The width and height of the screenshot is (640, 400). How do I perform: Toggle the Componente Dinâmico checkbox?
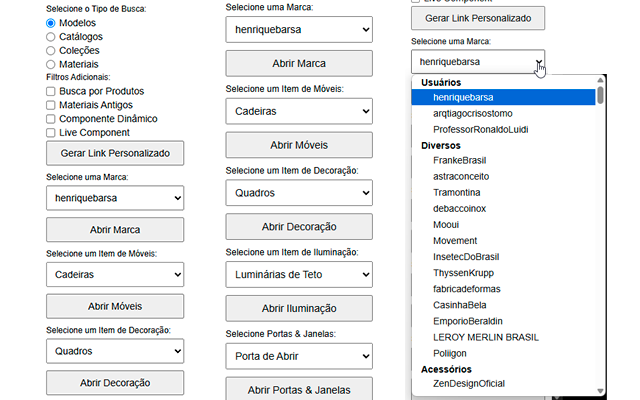coord(51,119)
